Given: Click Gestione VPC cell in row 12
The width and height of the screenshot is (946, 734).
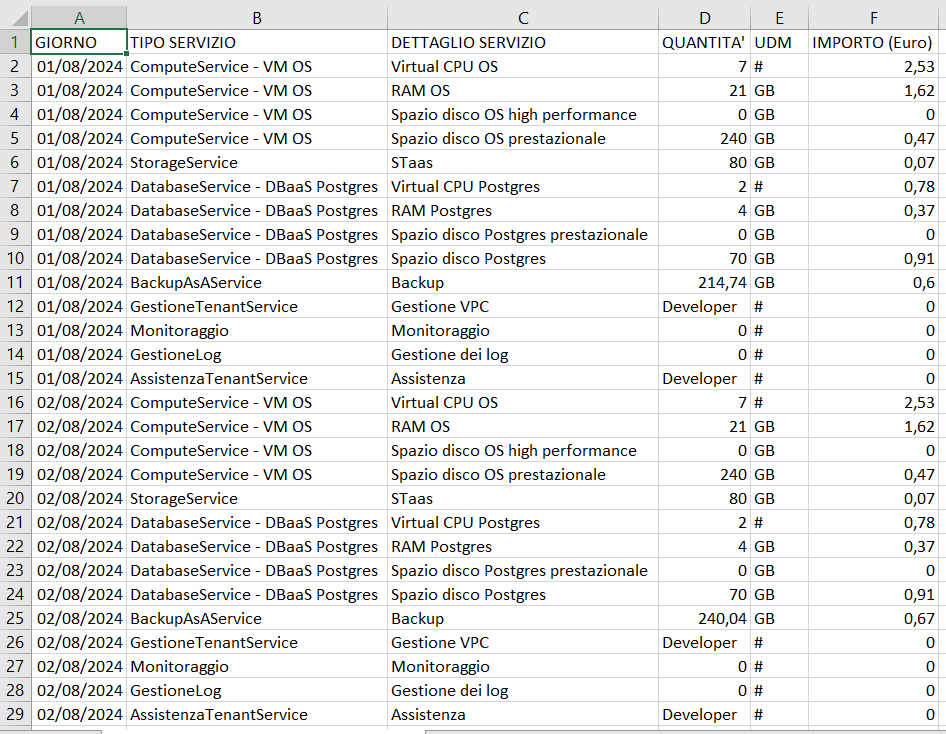Looking at the screenshot, I should [522, 306].
